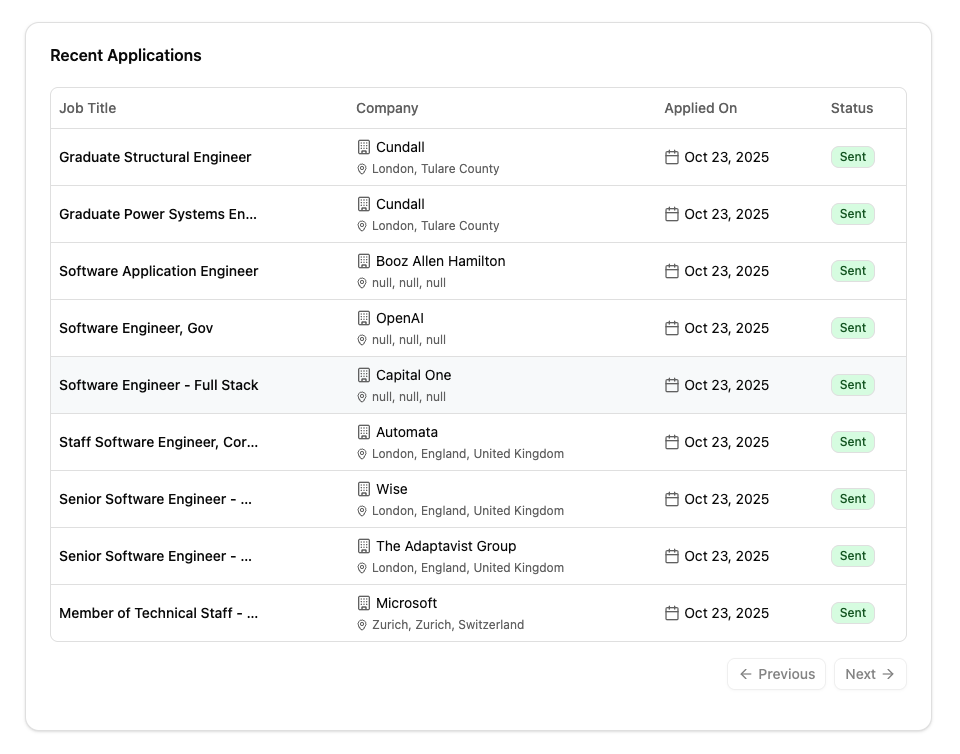The width and height of the screenshot is (960, 754).
Task: Click the building icon next to Microsoft
Action: tap(364, 603)
